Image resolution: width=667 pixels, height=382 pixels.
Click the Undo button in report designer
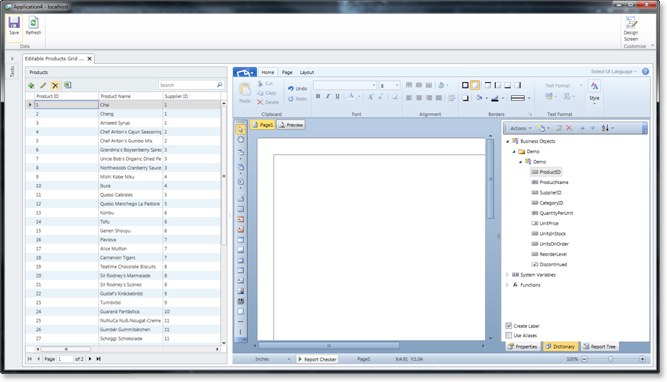[297, 88]
